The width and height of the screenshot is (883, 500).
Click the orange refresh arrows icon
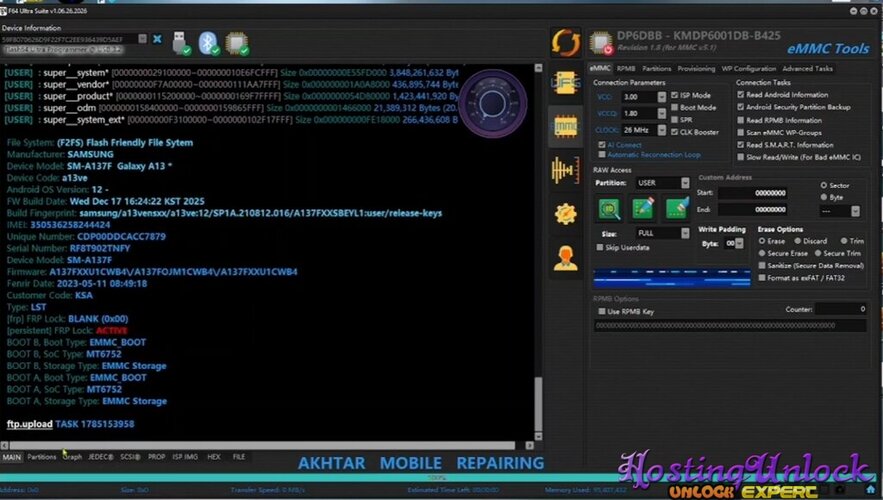[x=565, y=42]
